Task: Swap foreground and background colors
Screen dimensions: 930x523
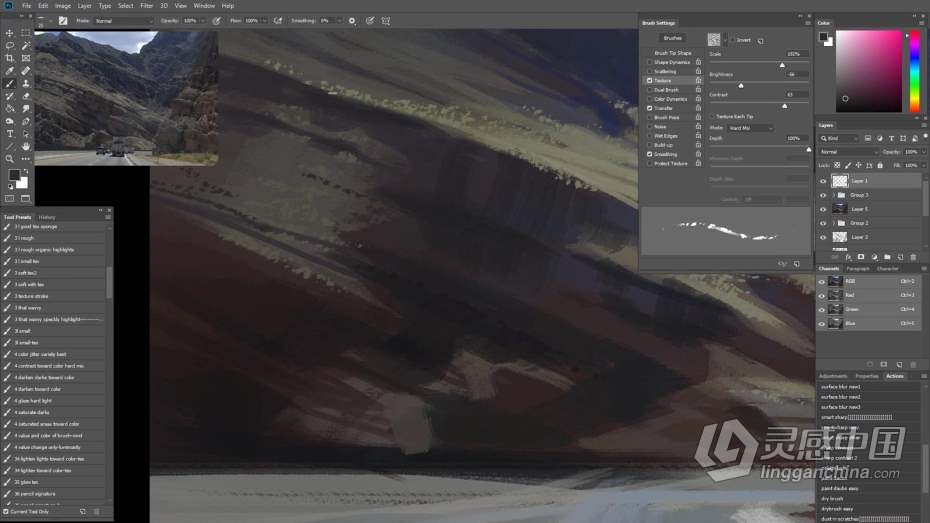Action: [x=26, y=171]
